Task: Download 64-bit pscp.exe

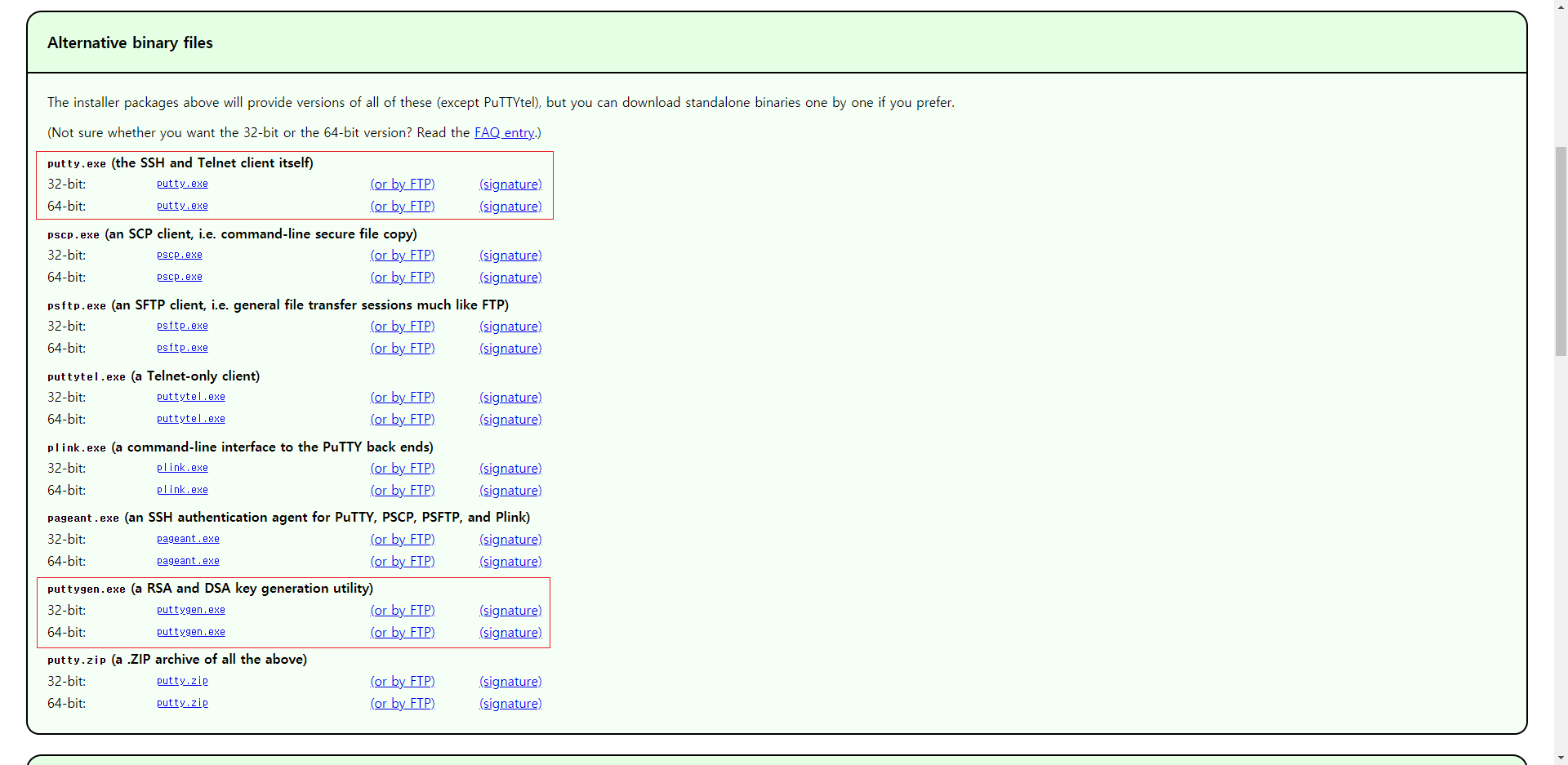Action: [x=180, y=277]
